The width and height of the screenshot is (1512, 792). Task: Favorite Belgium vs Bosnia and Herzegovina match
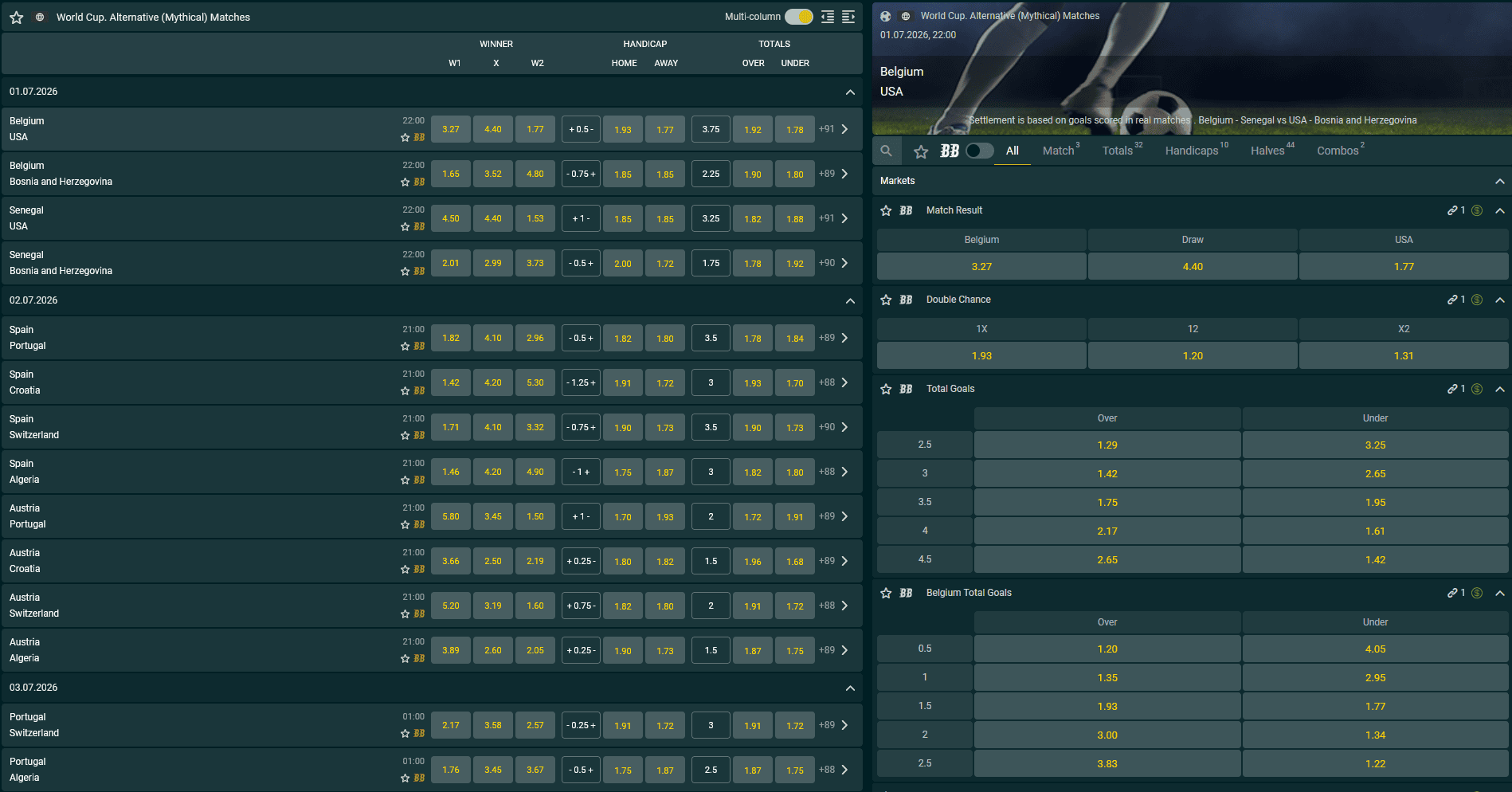pos(405,182)
